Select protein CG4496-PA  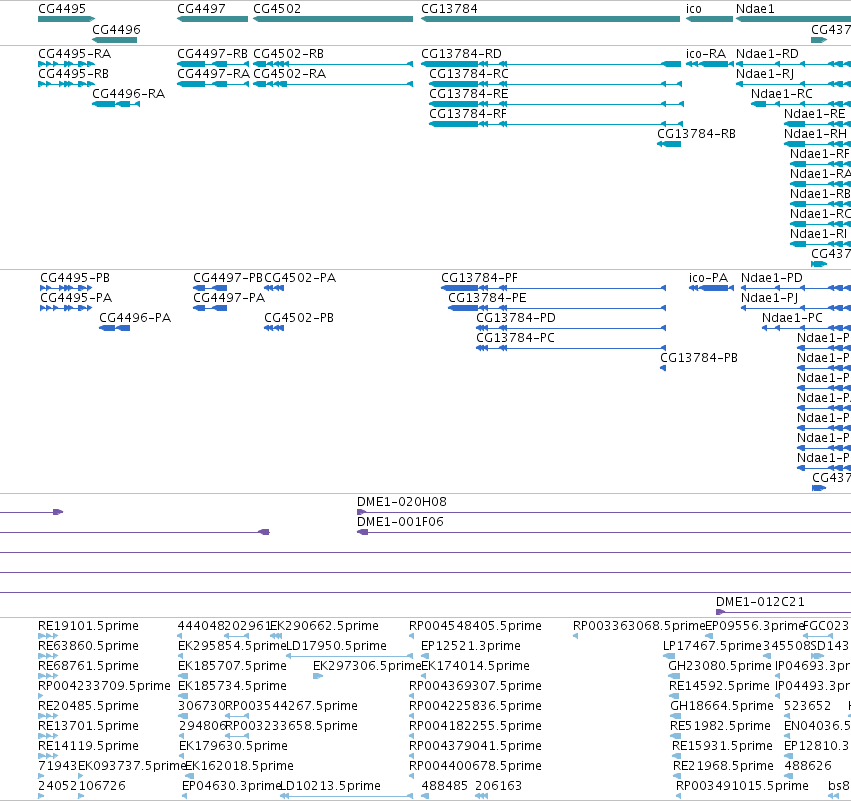(x=115, y=328)
